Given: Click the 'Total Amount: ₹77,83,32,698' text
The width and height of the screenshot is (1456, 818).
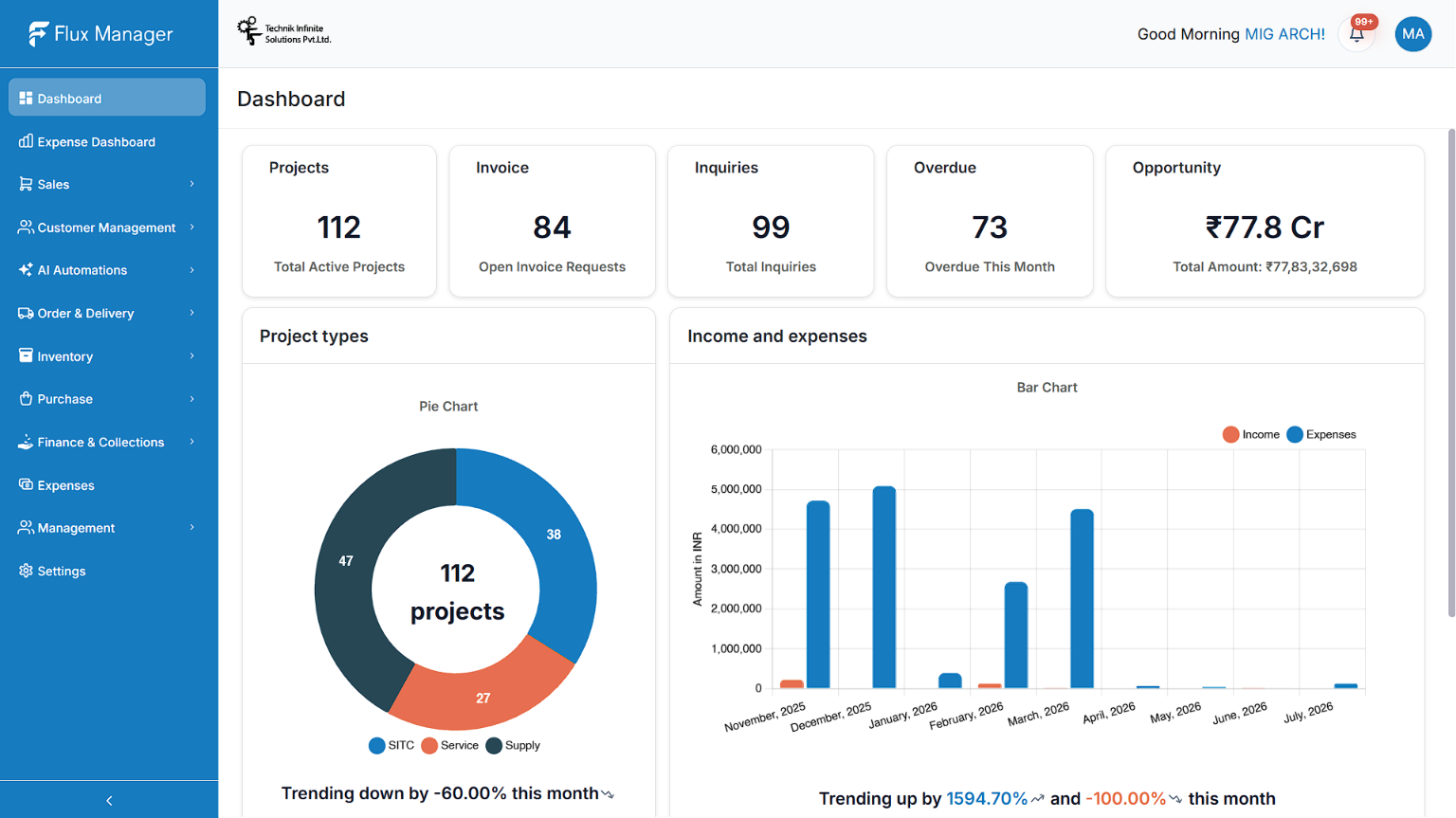Looking at the screenshot, I should point(1265,267).
